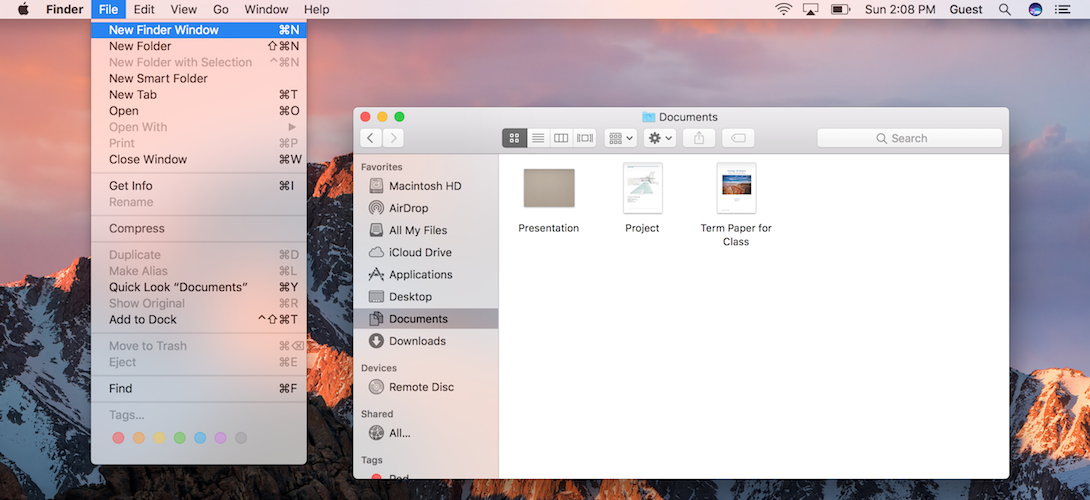Screen dimensions: 1090x500
Task: Click the Wi-Fi status icon
Action: pos(783,10)
